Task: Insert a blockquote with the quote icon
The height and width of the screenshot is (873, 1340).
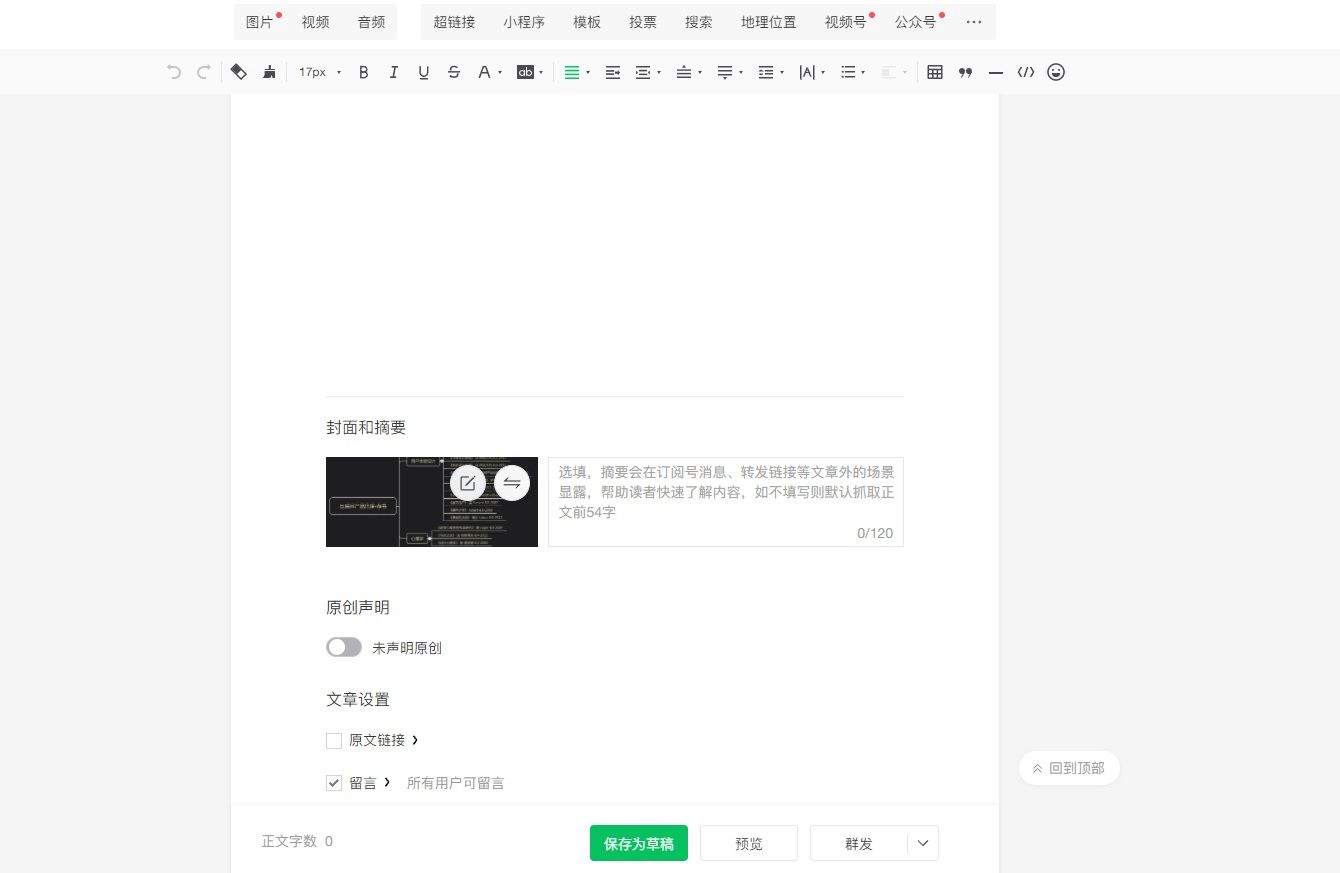Action: 965,72
